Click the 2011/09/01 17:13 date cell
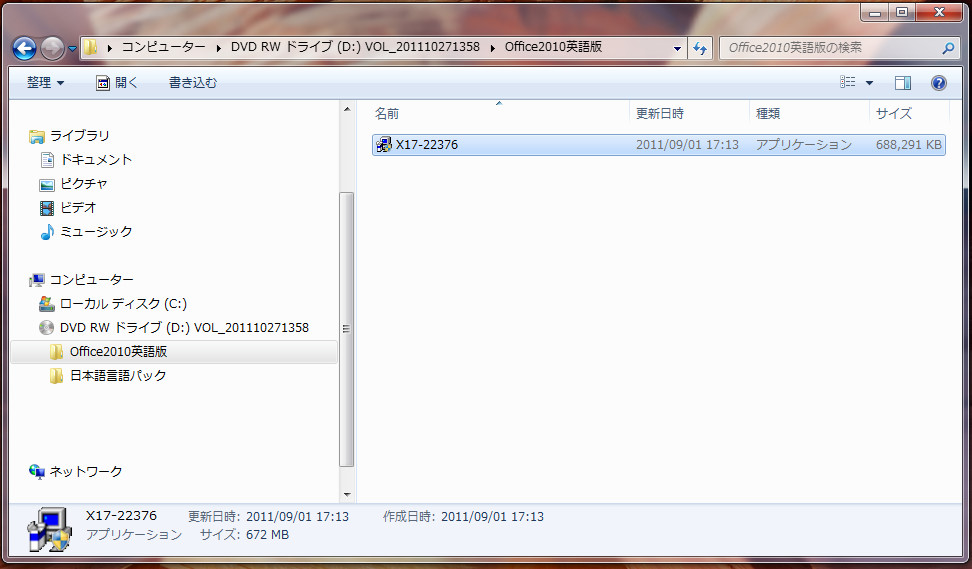This screenshot has height=569, width=972. pyautogui.click(x=687, y=144)
